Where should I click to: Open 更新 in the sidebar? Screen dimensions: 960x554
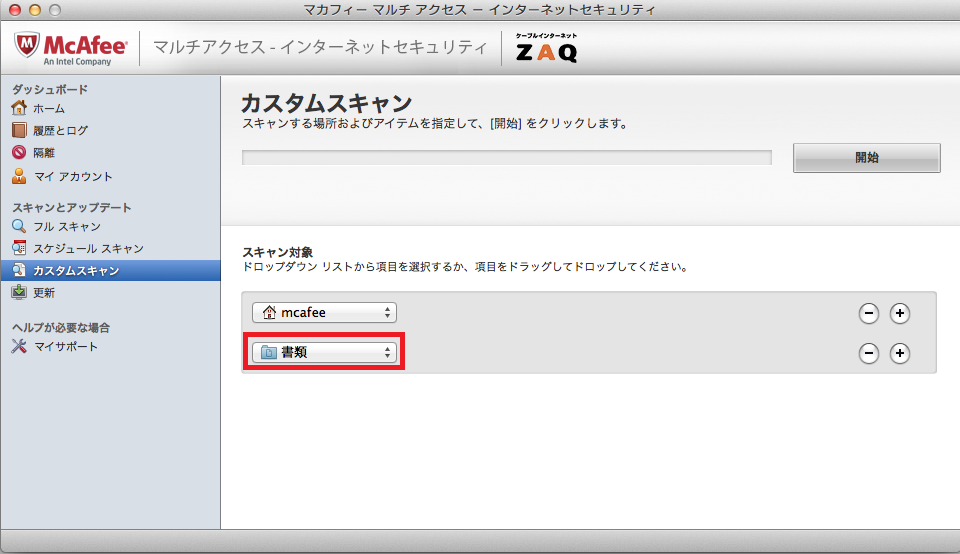coord(44,293)
